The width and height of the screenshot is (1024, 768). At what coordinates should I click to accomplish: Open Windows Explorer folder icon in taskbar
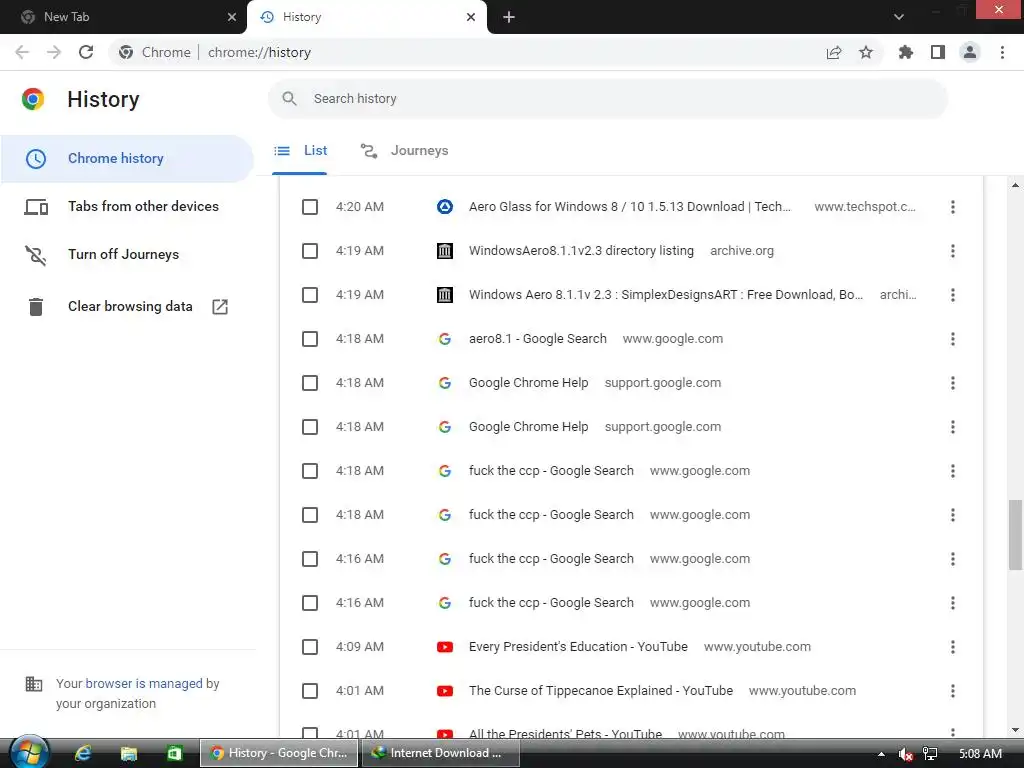(x=129, y=754)
